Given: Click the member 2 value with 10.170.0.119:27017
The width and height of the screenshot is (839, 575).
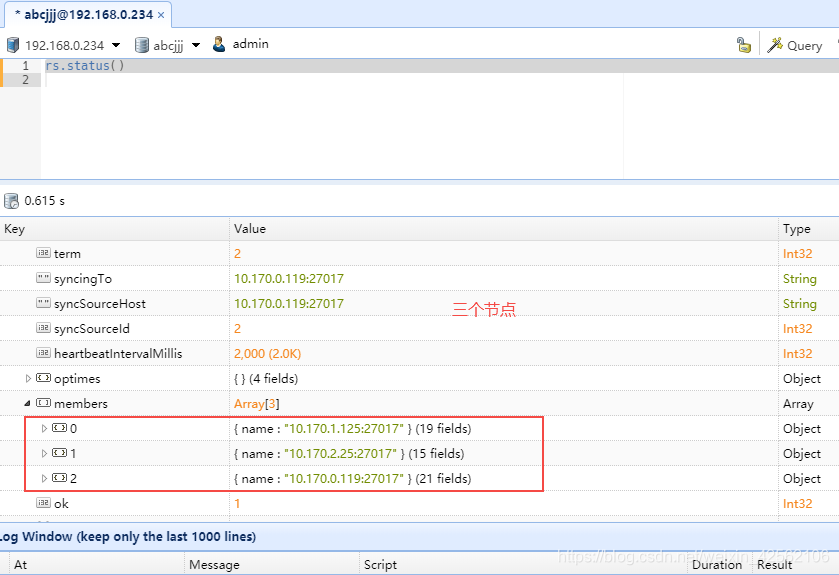Looking at the screenshot, I should pos(353,479).
